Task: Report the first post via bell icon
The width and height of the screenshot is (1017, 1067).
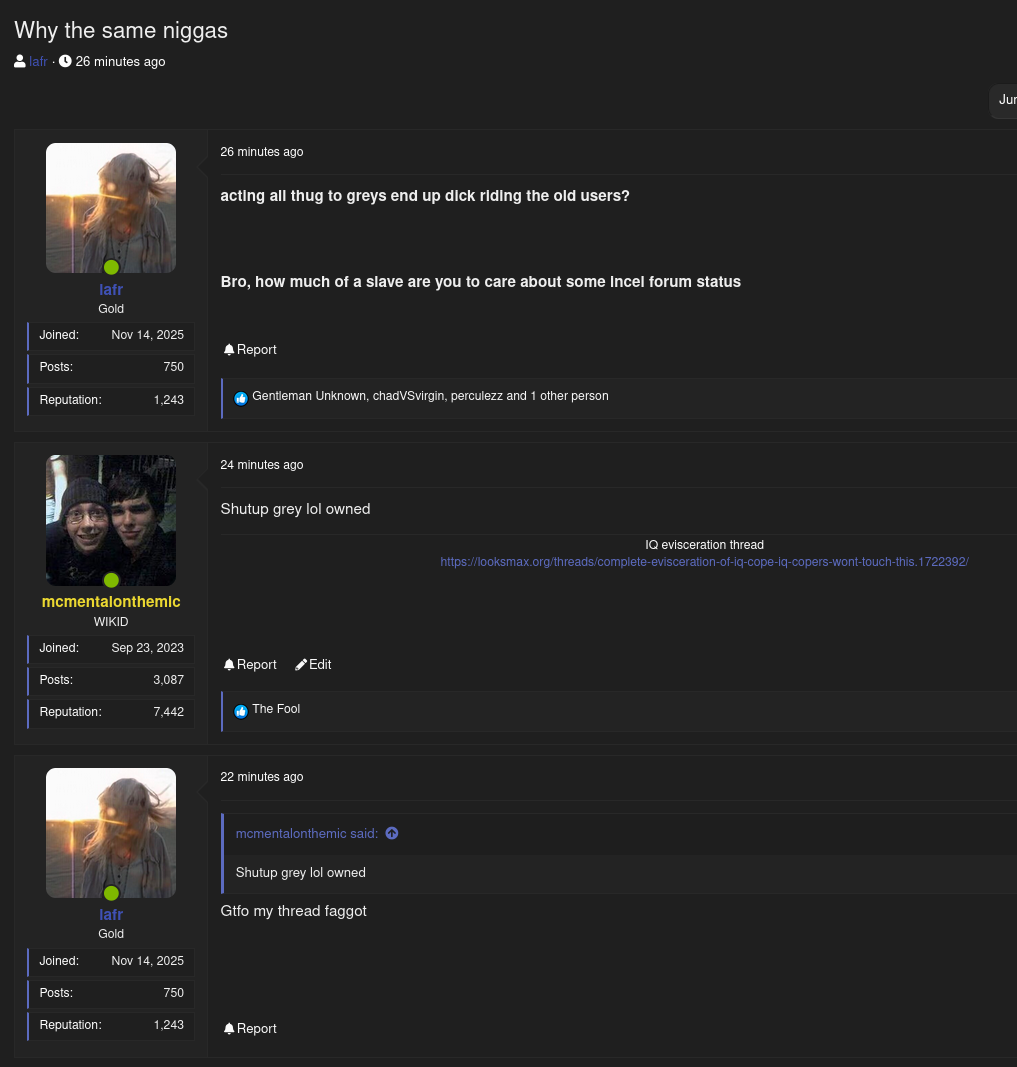Action: [229, 350]
